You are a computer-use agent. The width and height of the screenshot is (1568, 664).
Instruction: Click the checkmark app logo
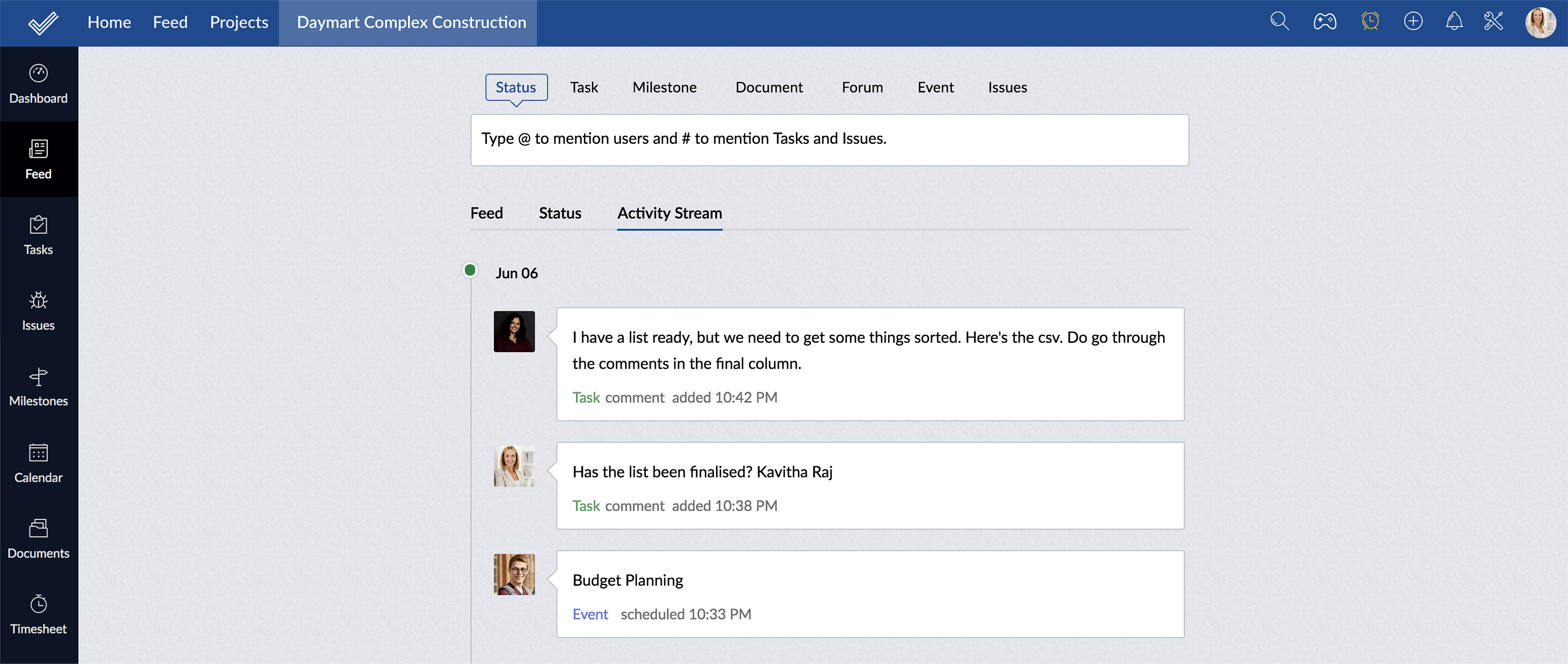click(43, 23)
